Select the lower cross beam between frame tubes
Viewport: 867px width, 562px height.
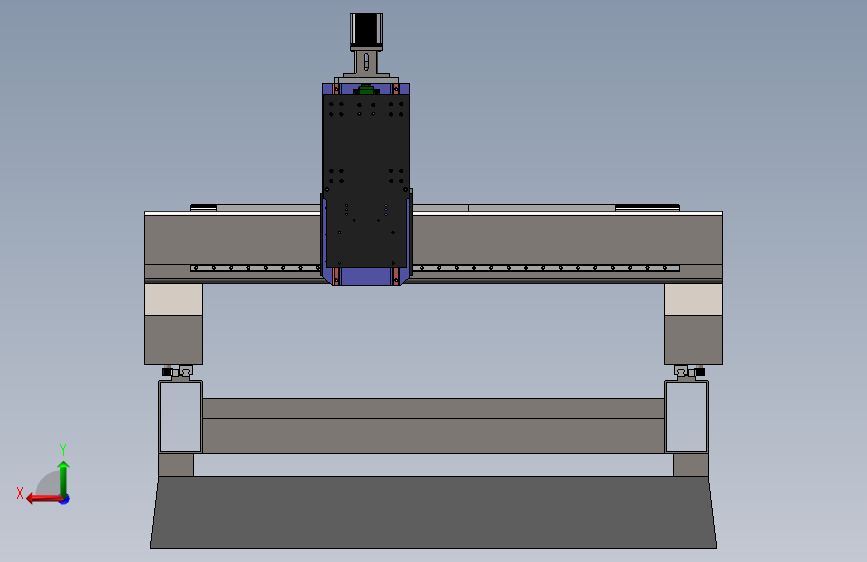click(x=434, y=426)
